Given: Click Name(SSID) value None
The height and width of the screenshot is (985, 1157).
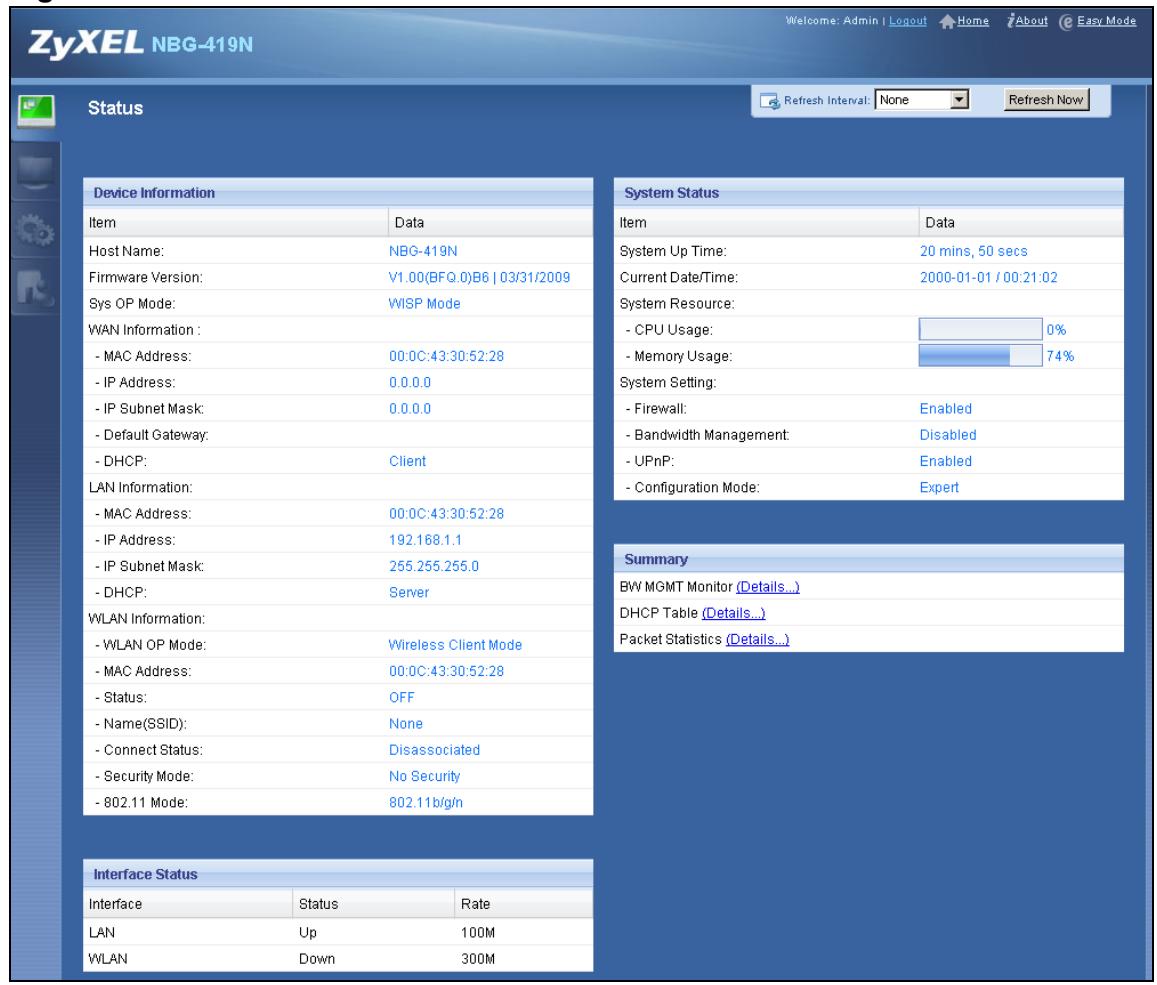Looking at the screenshot, I should (406, 724).
